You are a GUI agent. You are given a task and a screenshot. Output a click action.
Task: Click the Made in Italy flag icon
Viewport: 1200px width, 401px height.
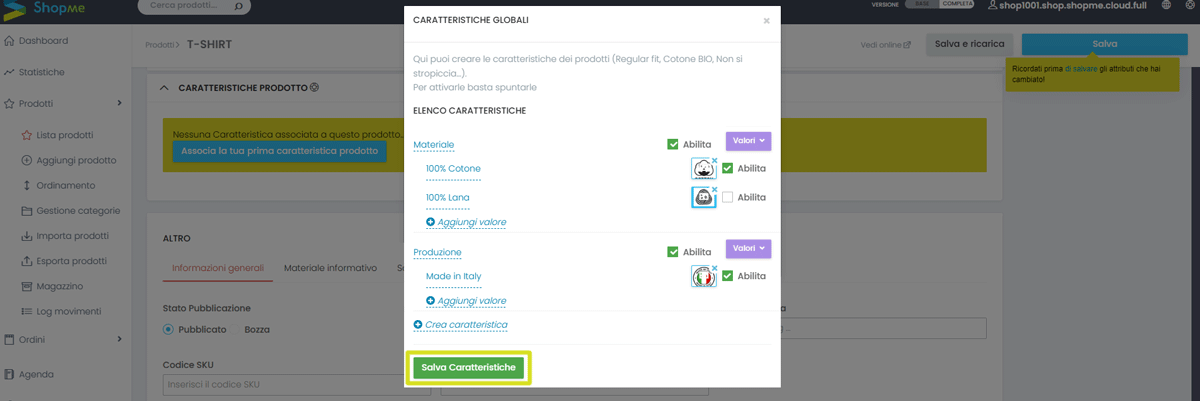click(x=703, y=276)
